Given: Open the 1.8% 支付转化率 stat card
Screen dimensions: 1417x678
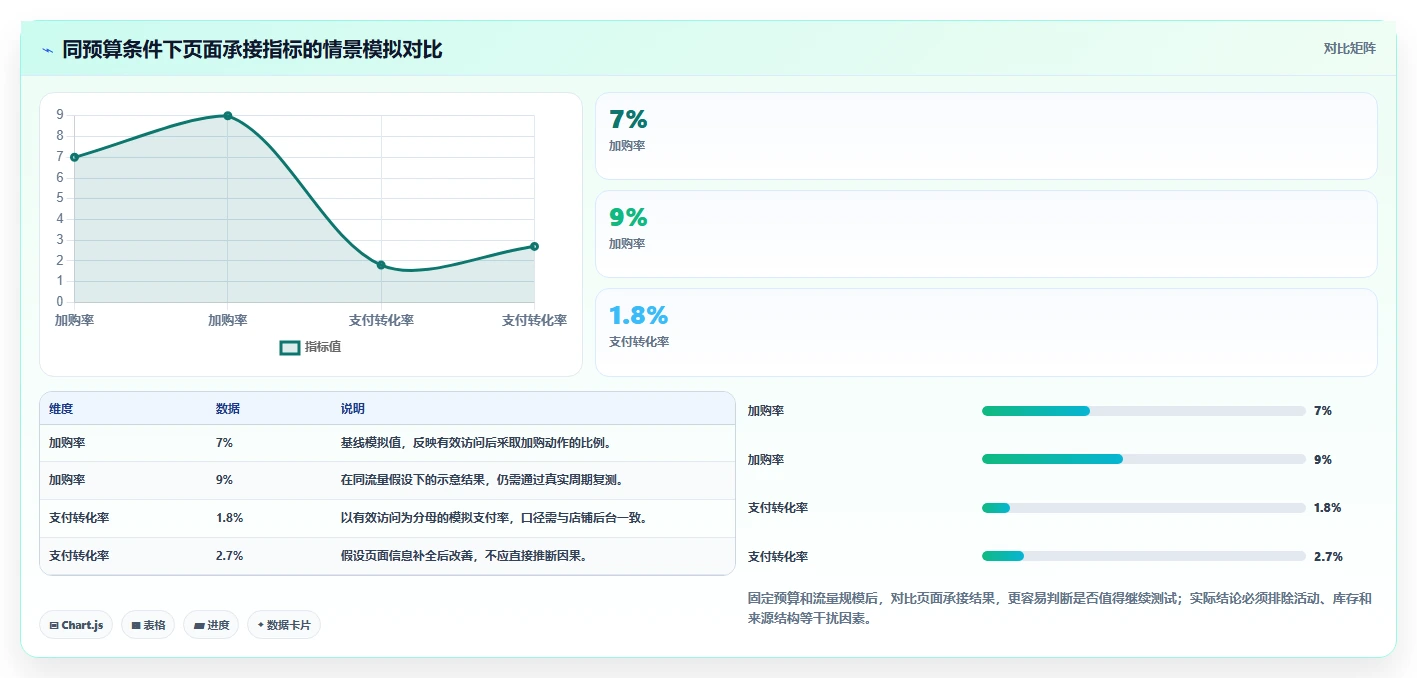Looking at the screenshot, I should (986, 332).
